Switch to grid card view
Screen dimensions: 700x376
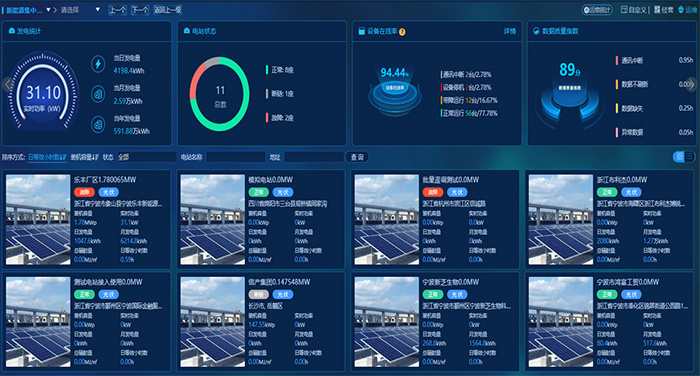(679, 156)
